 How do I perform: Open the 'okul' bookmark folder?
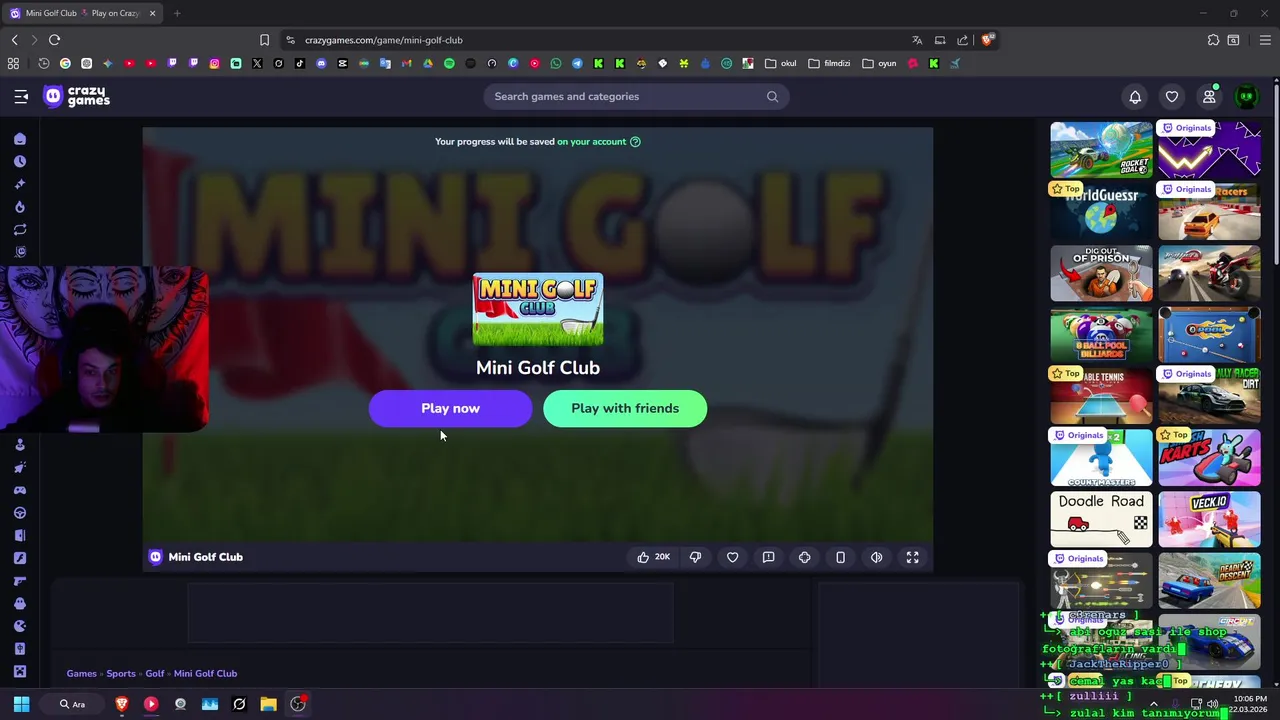pos(781,63)
